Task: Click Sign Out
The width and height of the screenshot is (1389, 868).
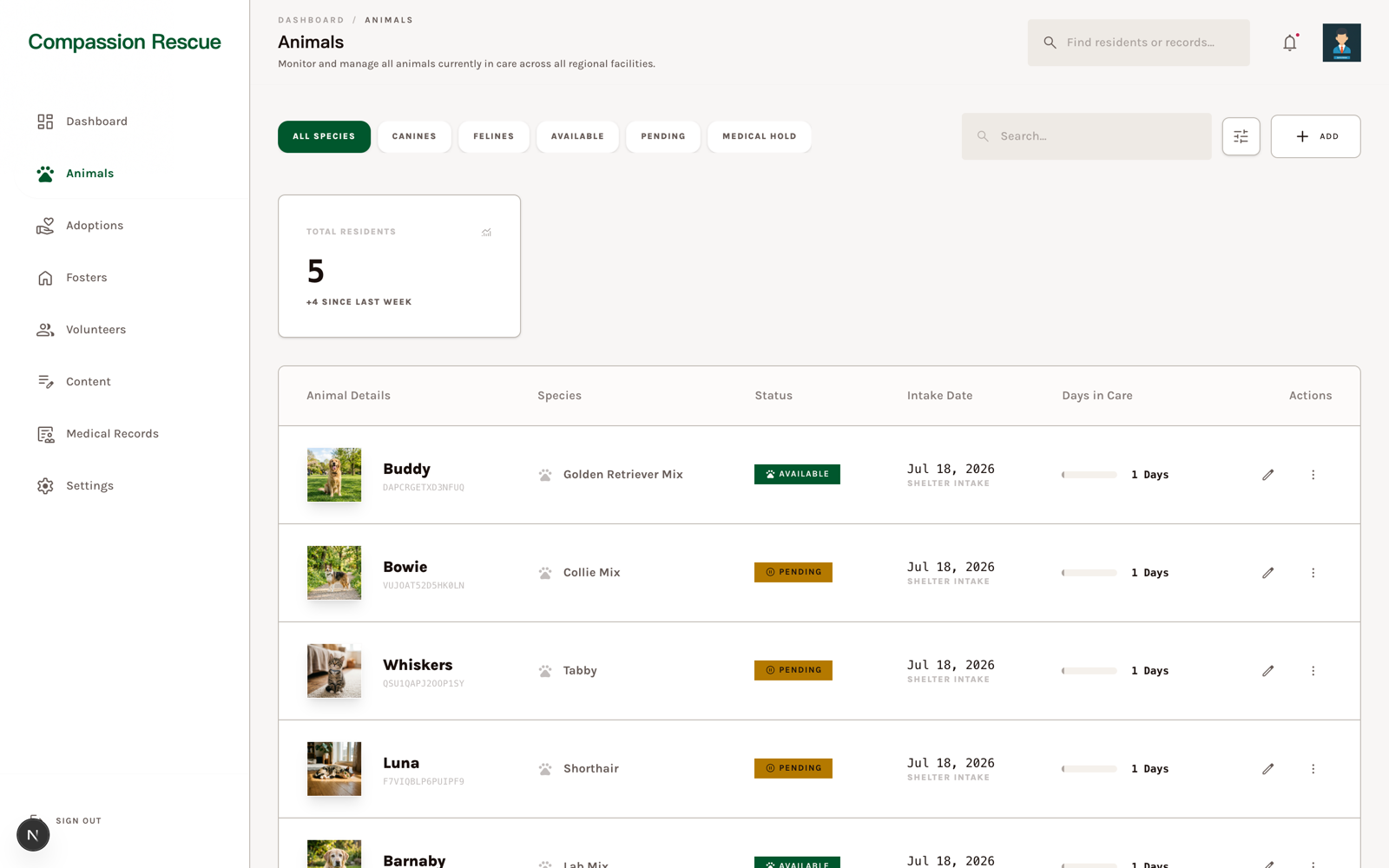Action: [78, 820]
